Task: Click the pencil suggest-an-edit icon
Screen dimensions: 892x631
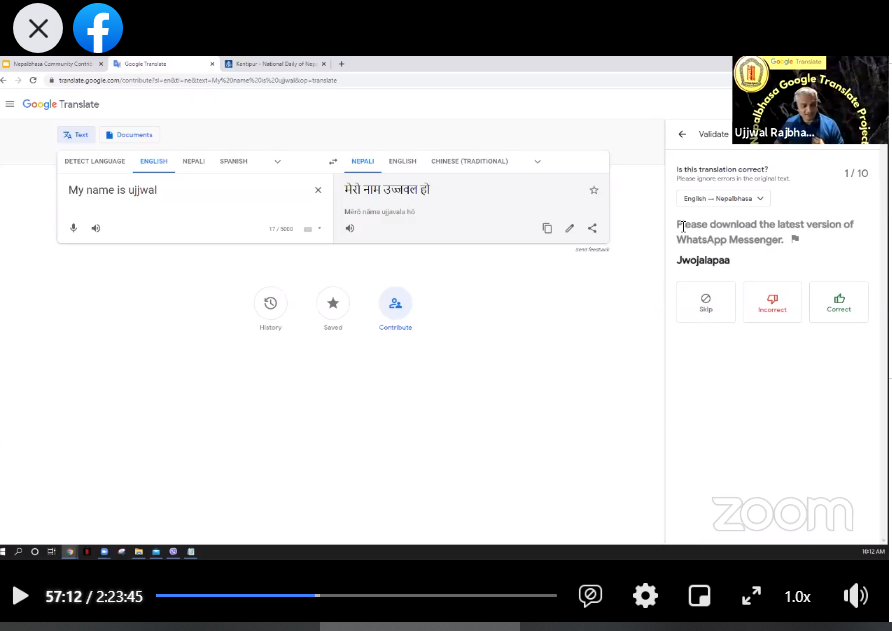Action: click(569, 228)
